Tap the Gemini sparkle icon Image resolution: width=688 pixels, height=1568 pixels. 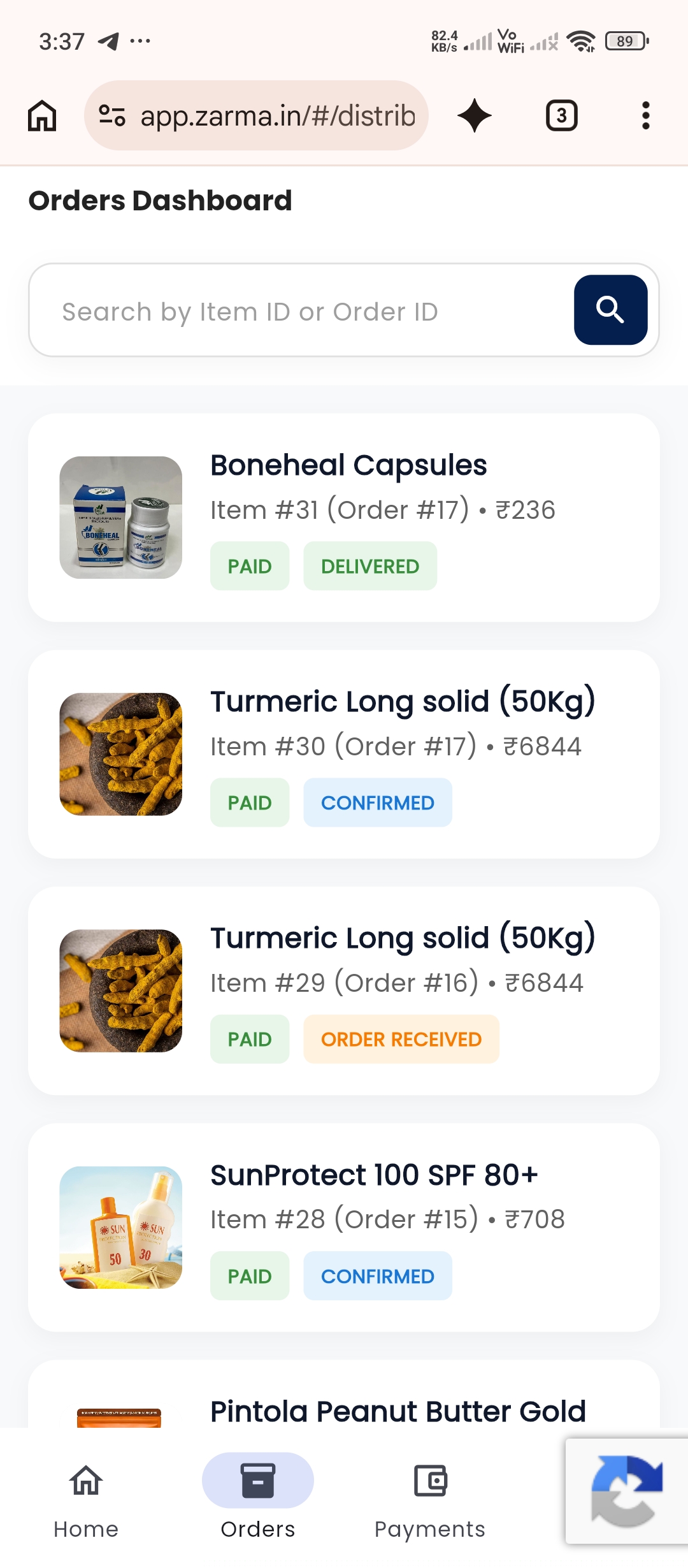(475, 116)
